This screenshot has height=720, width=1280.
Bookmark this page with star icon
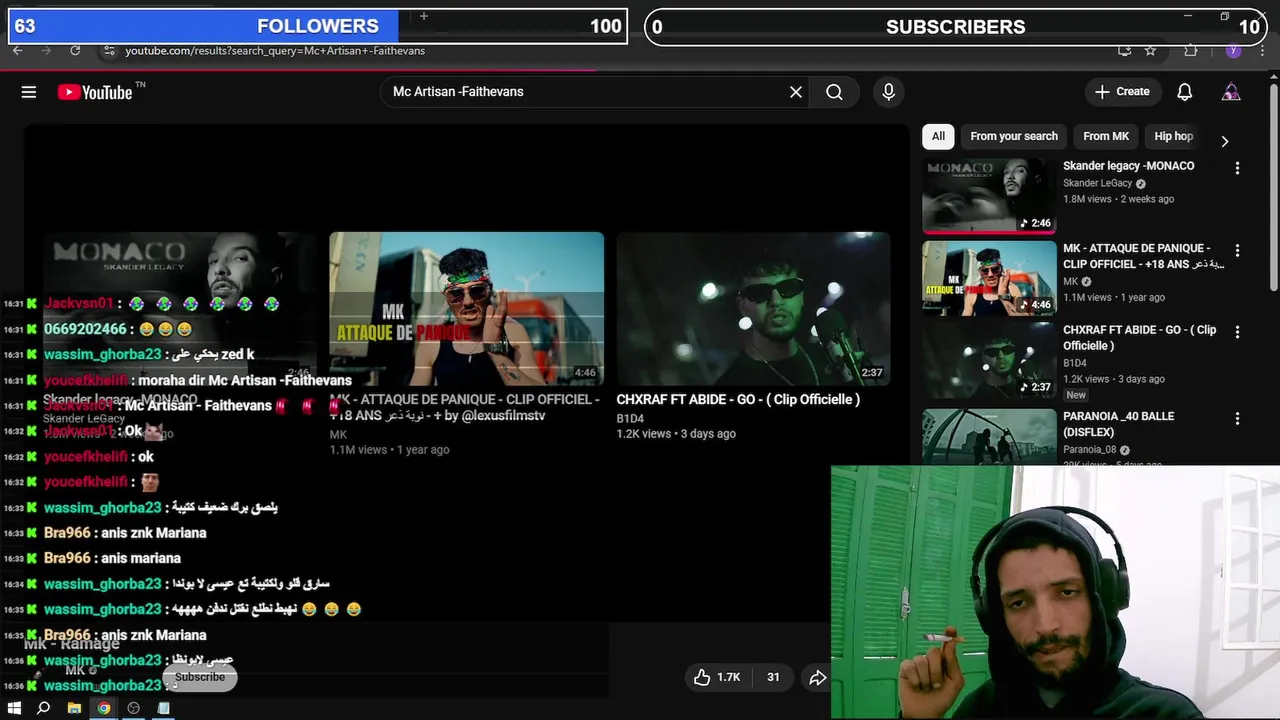(x=1151, y=50)
